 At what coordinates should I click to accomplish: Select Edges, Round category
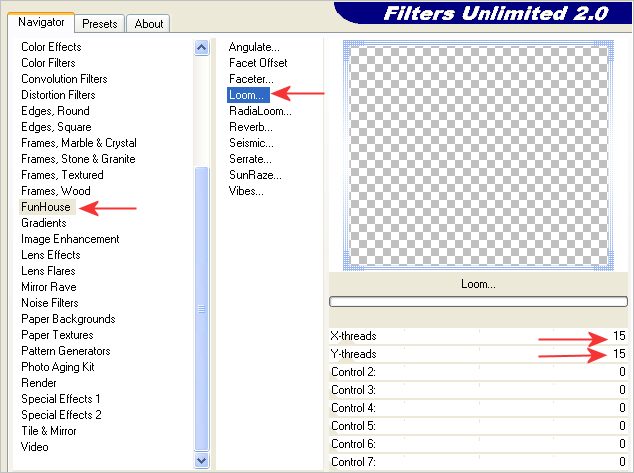[55, 111]
